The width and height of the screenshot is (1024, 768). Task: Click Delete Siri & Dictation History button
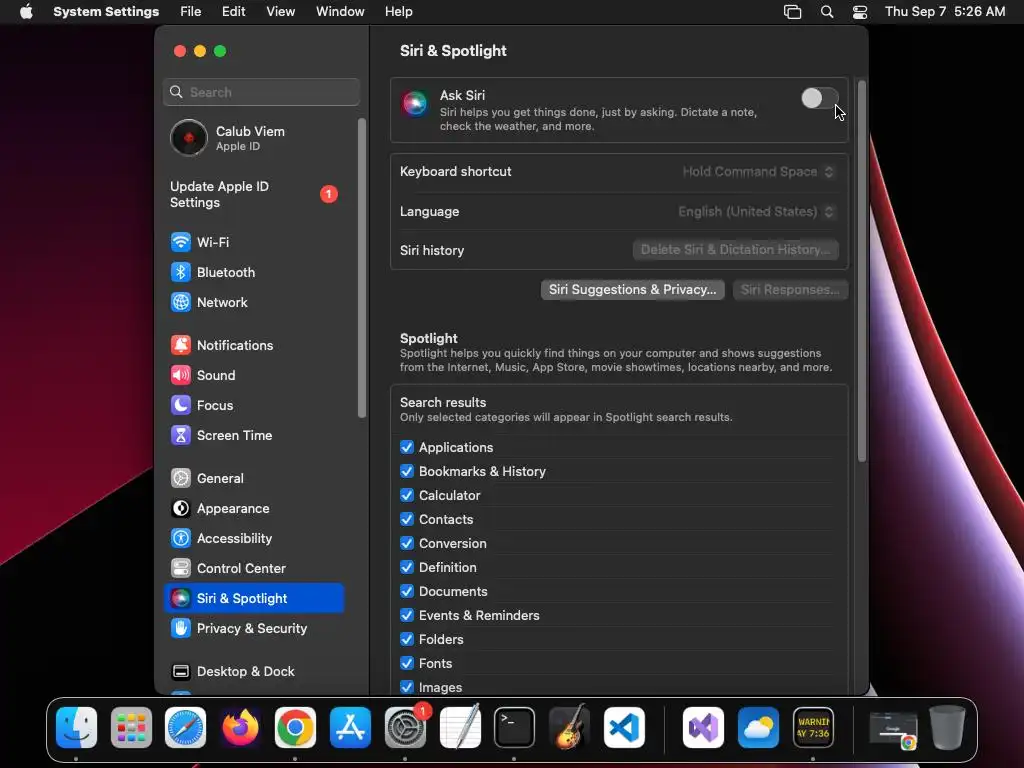pyautogui.click(x=735, y=249)
